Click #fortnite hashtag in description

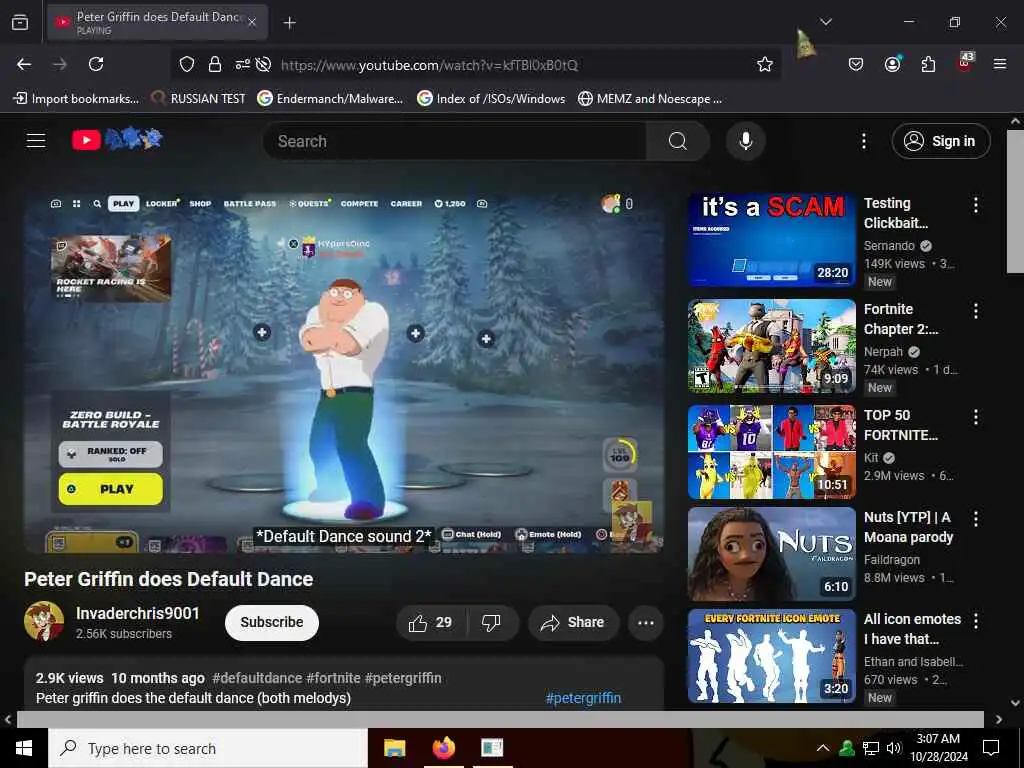[333, 678]
